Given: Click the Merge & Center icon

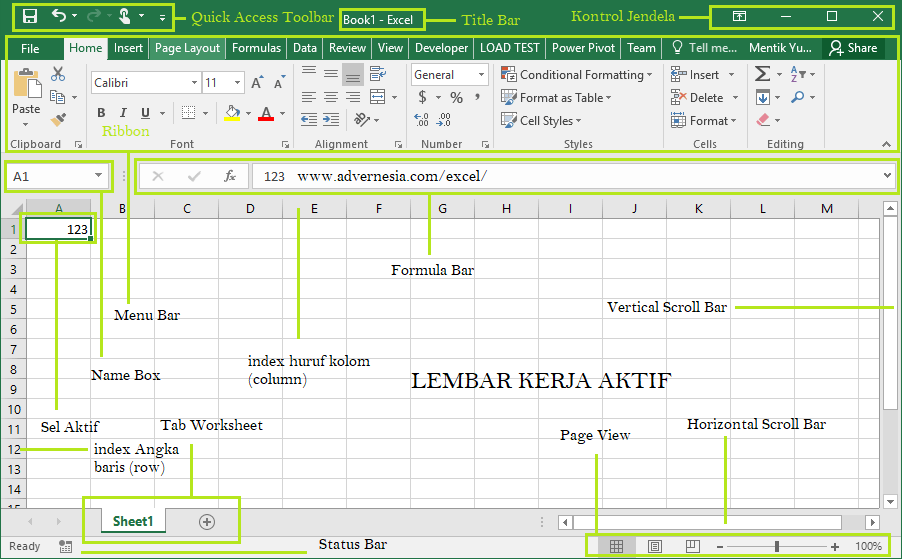Looking at the screenshot, I should click(x=377, y=97).
